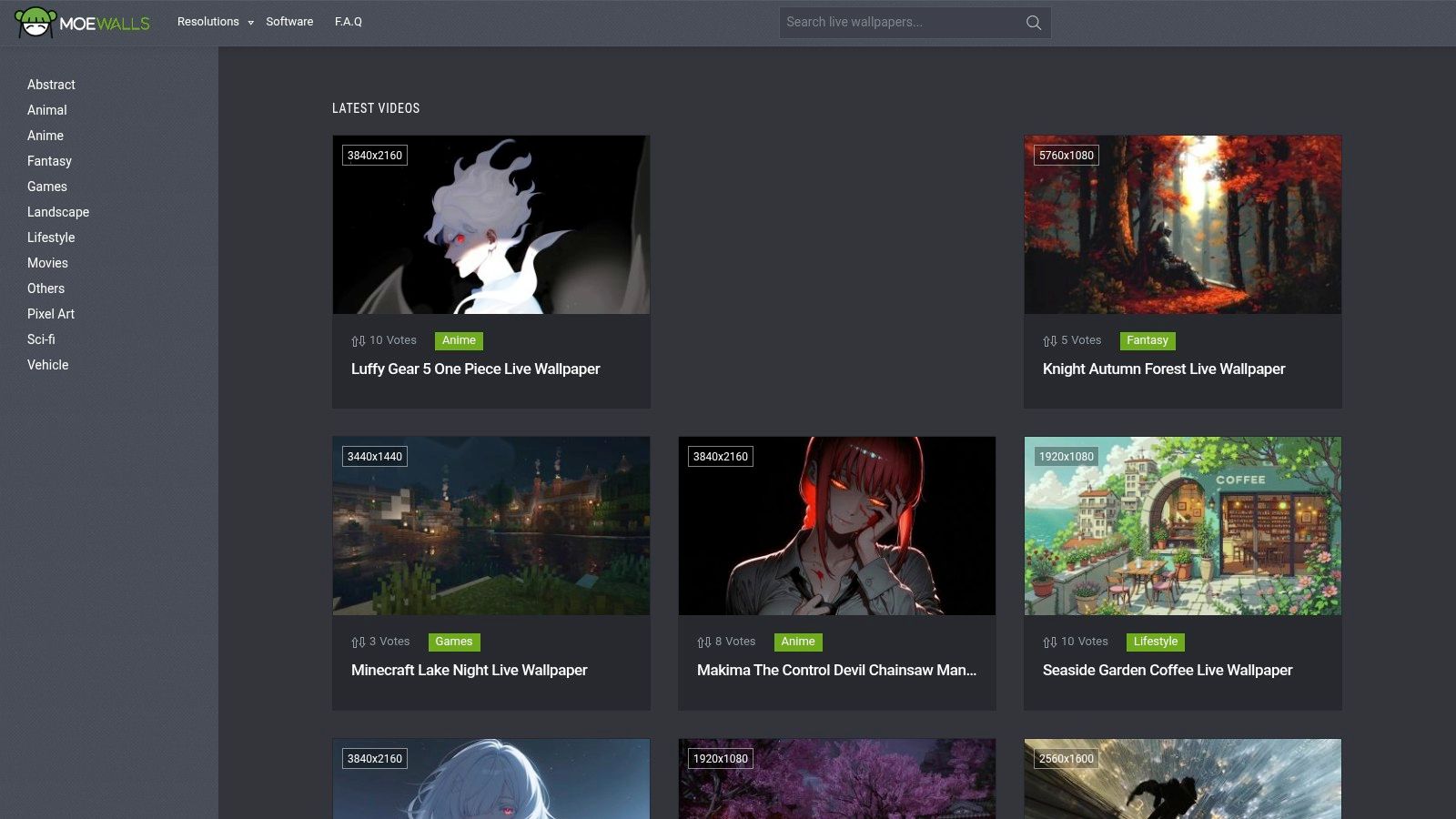This screenshot has width=1456, height=819.
Task: Open the Software menu item
Action: click(289, 22)
